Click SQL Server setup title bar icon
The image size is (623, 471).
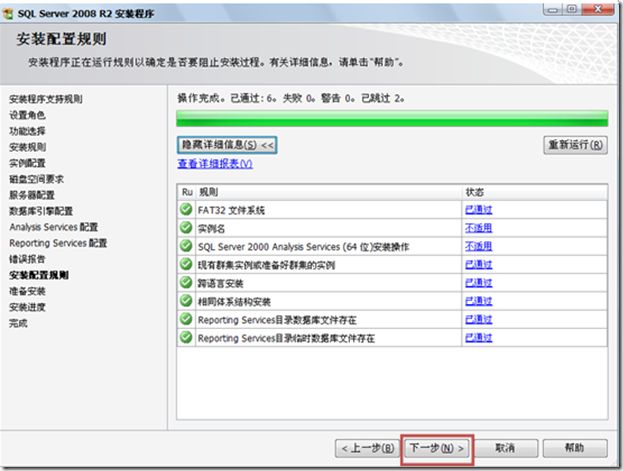click(8, 14)
